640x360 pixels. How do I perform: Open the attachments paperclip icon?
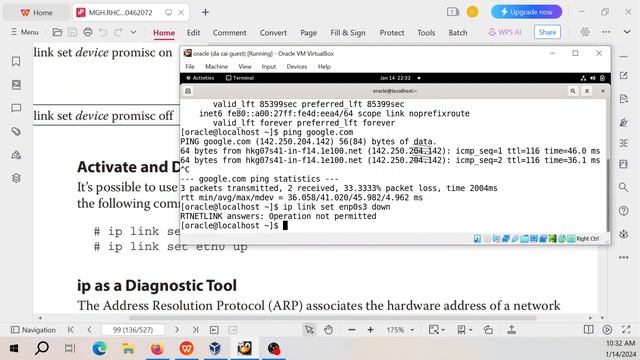16,131
